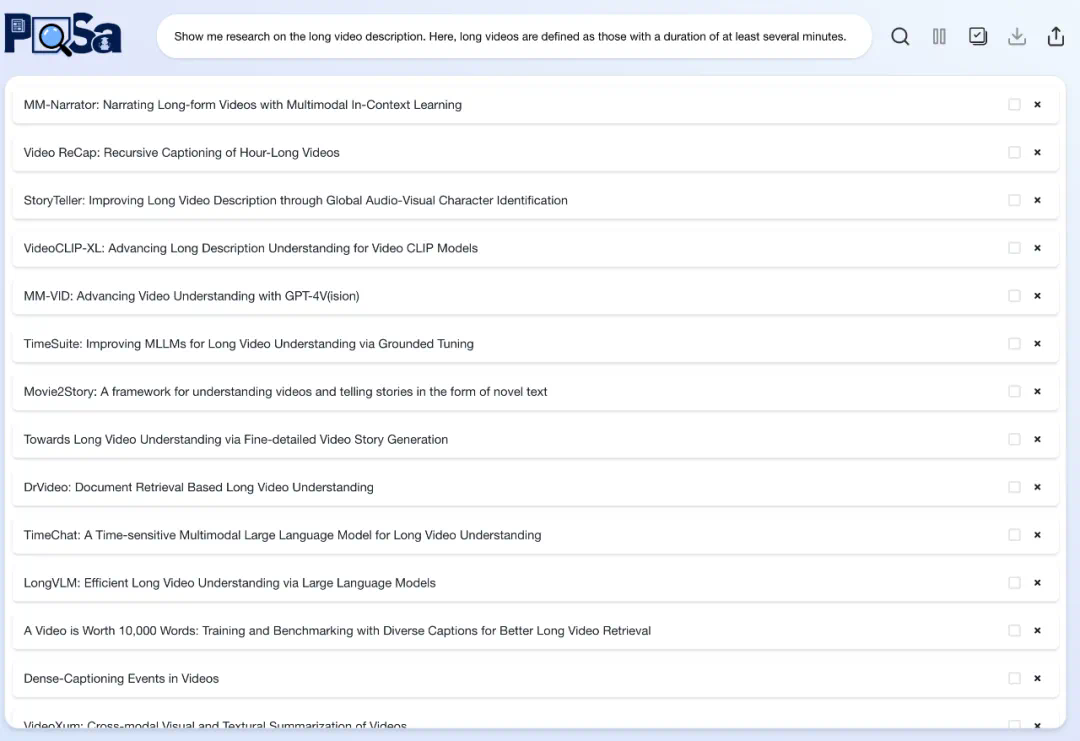Click the search magnifier icon
1080x741 pixels.
pyautogui.click(x=900, y=37)
